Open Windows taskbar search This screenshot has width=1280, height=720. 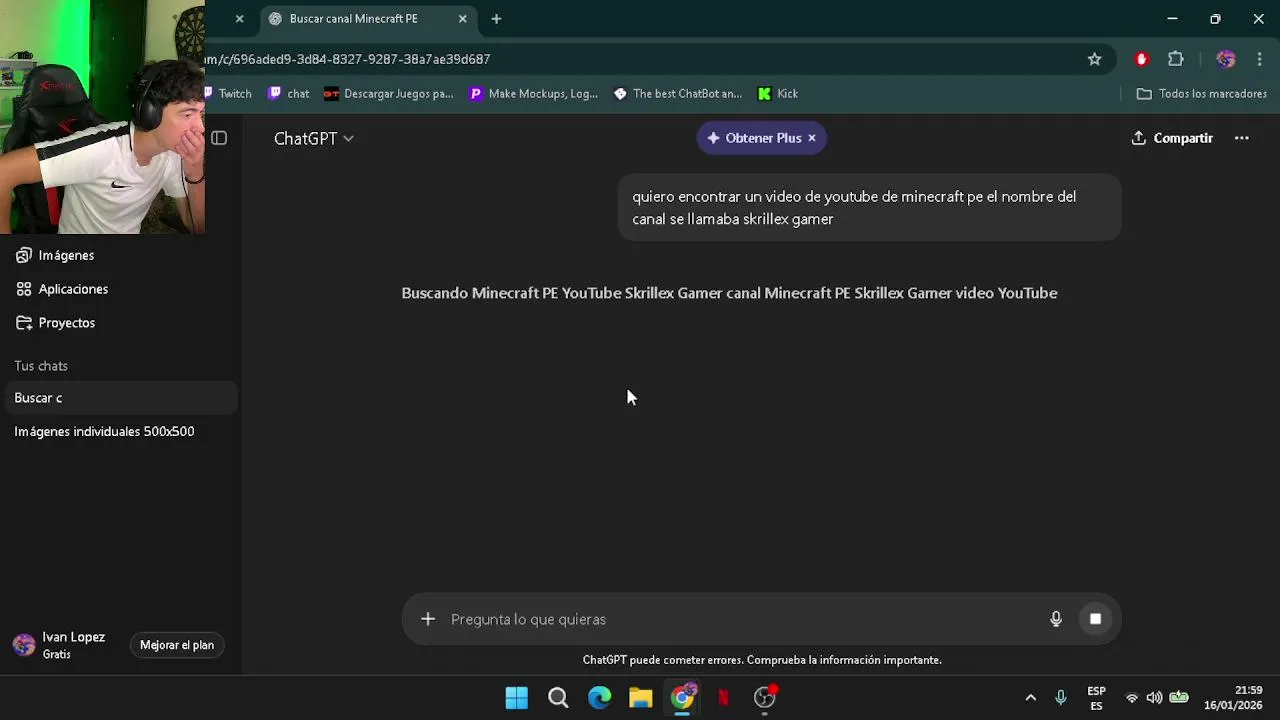pos(558,698)
